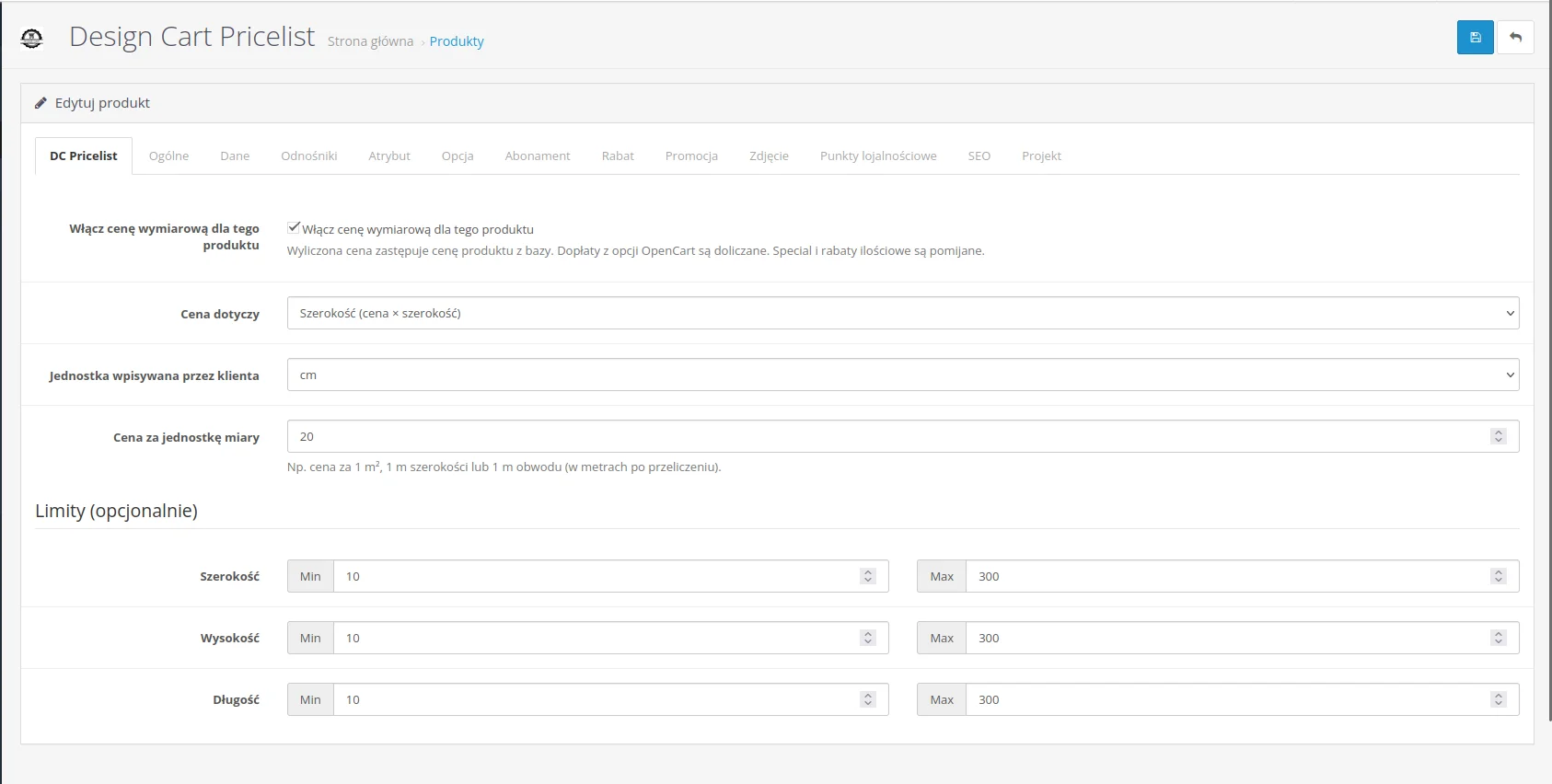Click the back arrow button
This screenshot has height=784, width=1552.
1515,38
